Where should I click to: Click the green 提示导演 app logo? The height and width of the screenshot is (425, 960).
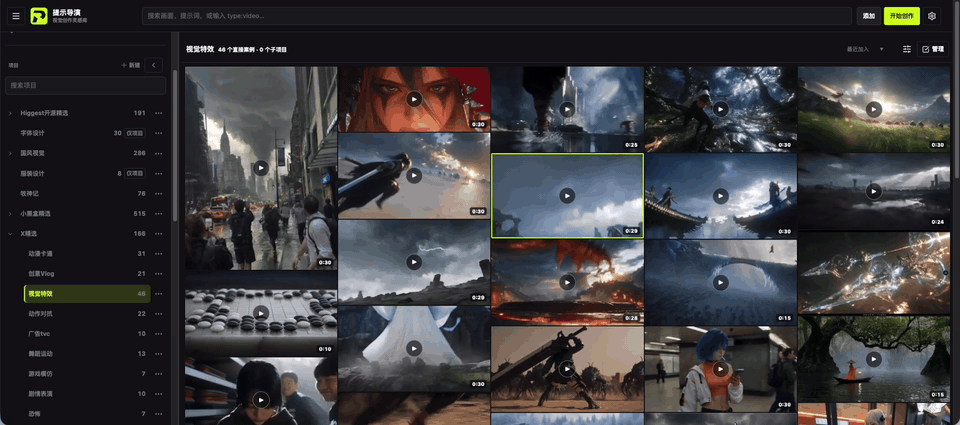point(39,16)
